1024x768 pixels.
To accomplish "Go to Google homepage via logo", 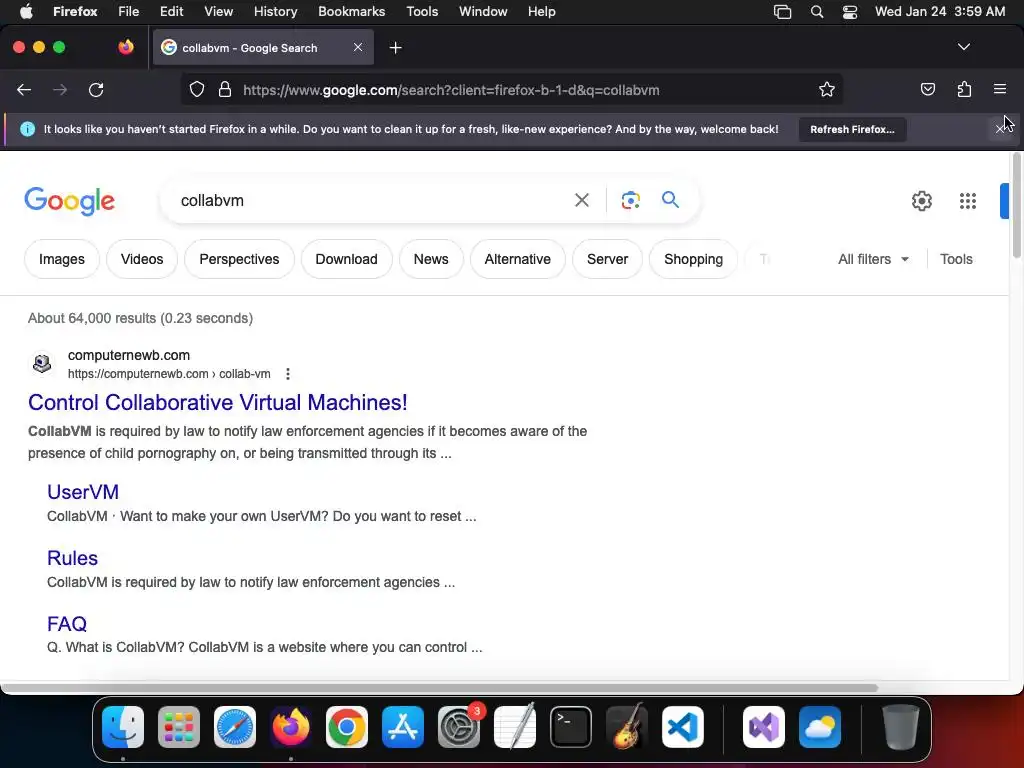I will click(x=69, y=200).
